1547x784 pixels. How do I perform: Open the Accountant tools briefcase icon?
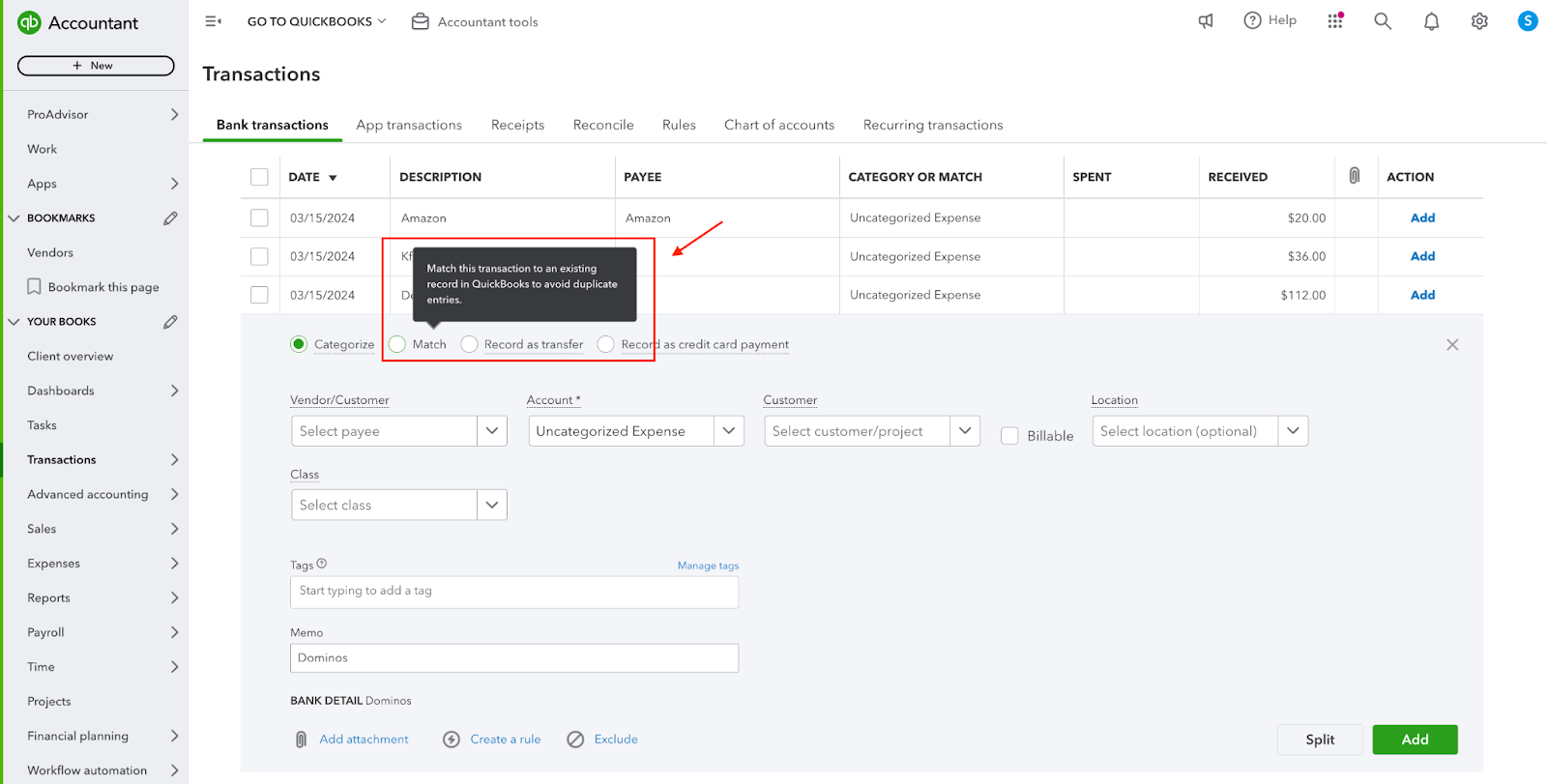click(x=421, y=21)
